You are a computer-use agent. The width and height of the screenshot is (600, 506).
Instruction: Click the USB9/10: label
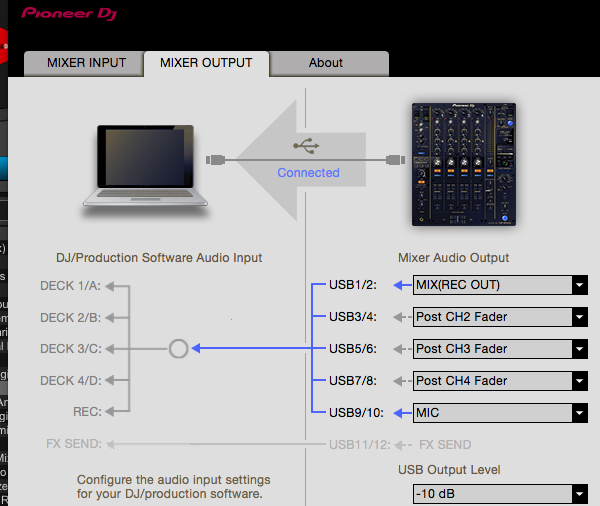pyautogui.click(x=356, y=413)
